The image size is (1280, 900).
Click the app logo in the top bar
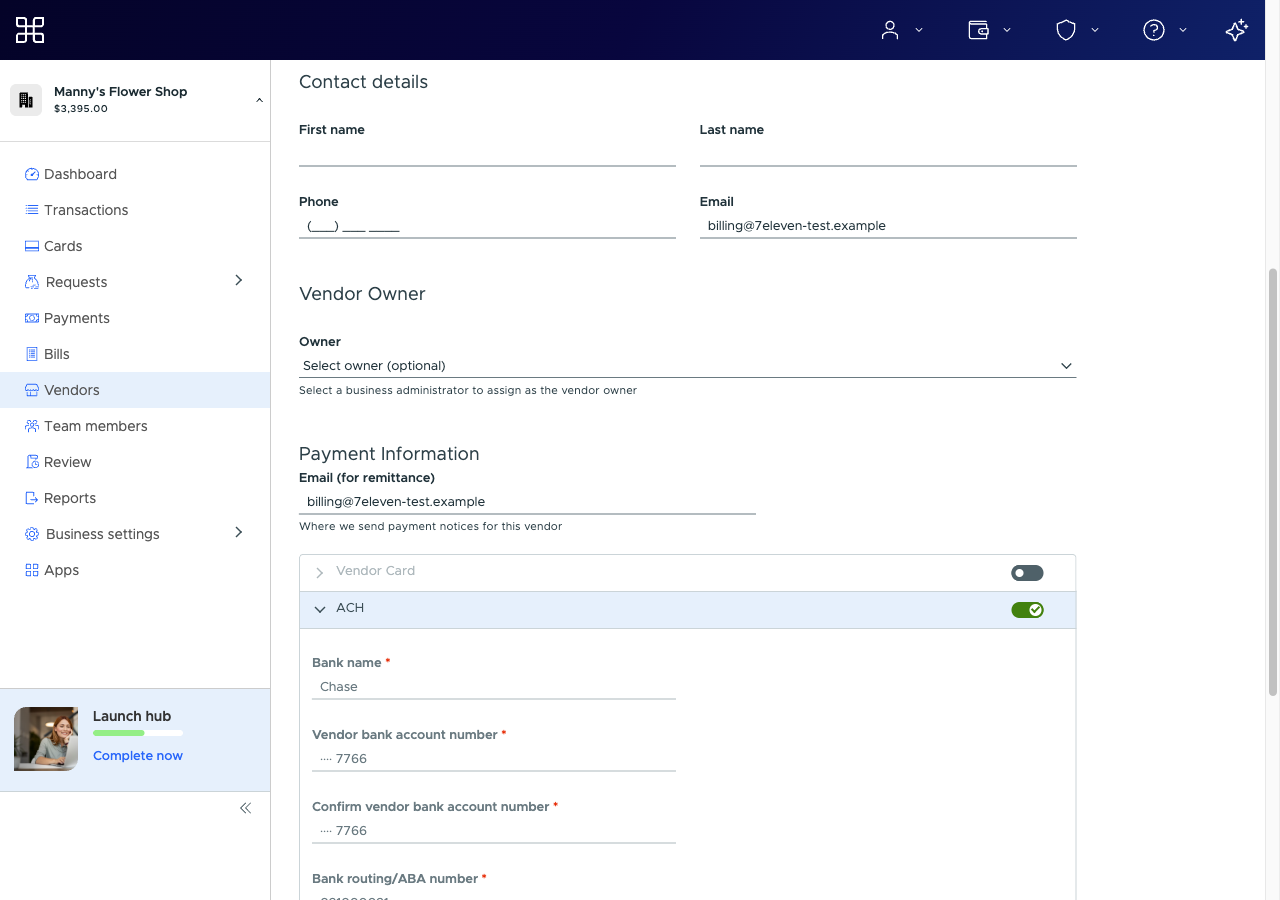(30, 30)
